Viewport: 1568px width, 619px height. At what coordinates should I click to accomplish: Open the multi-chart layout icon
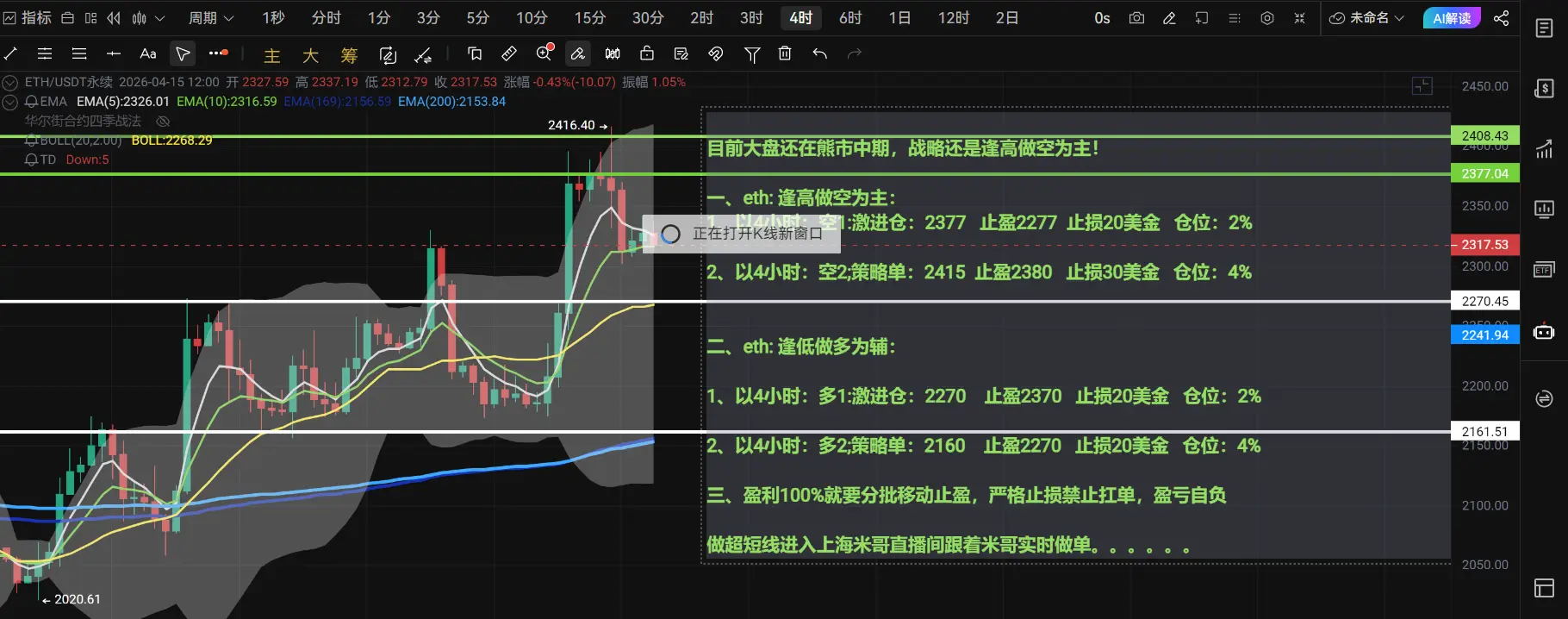90,18
